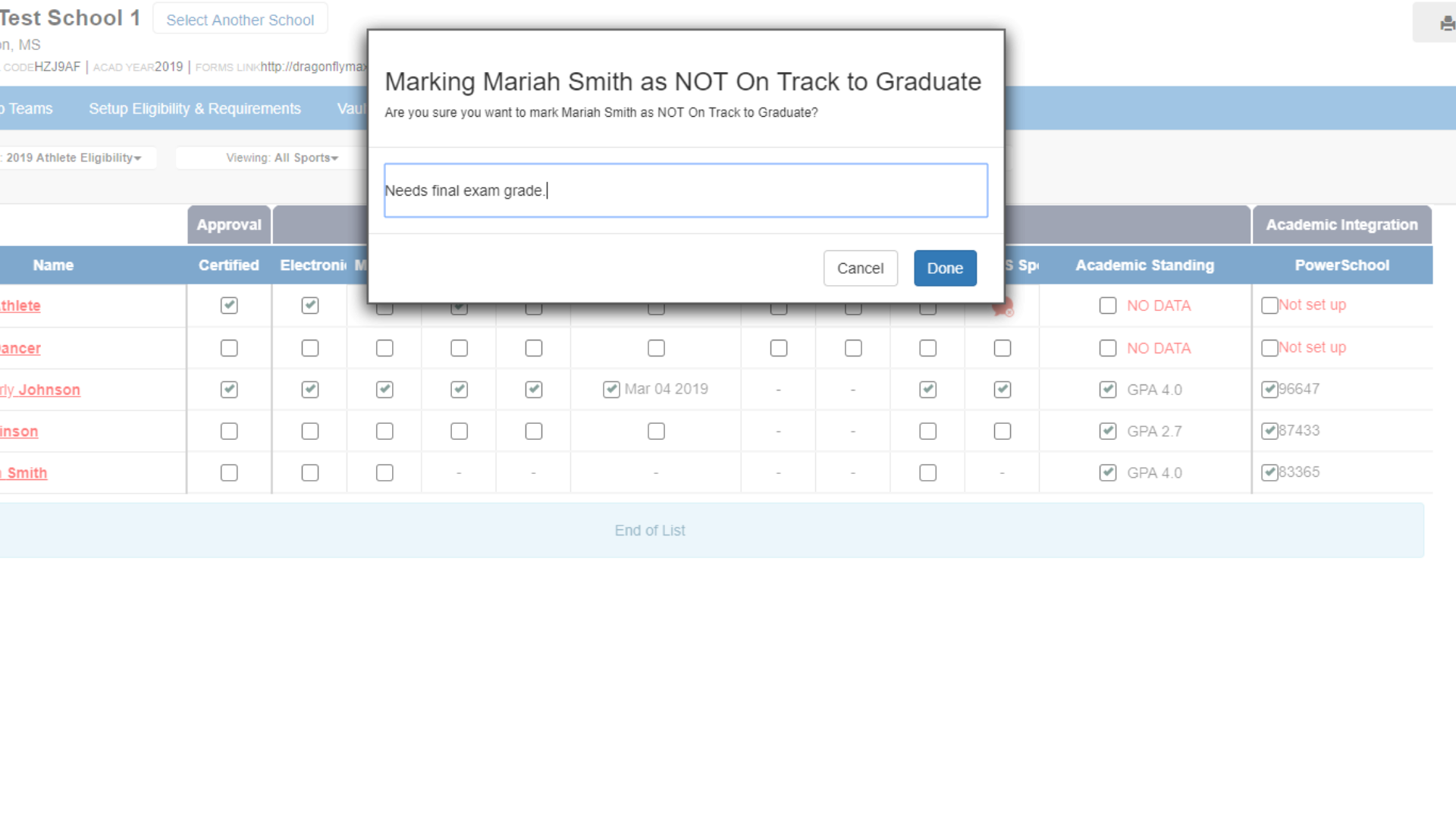
Task: Toggle PowerSchool 96647 checkbox
Action: point(1269,390)
